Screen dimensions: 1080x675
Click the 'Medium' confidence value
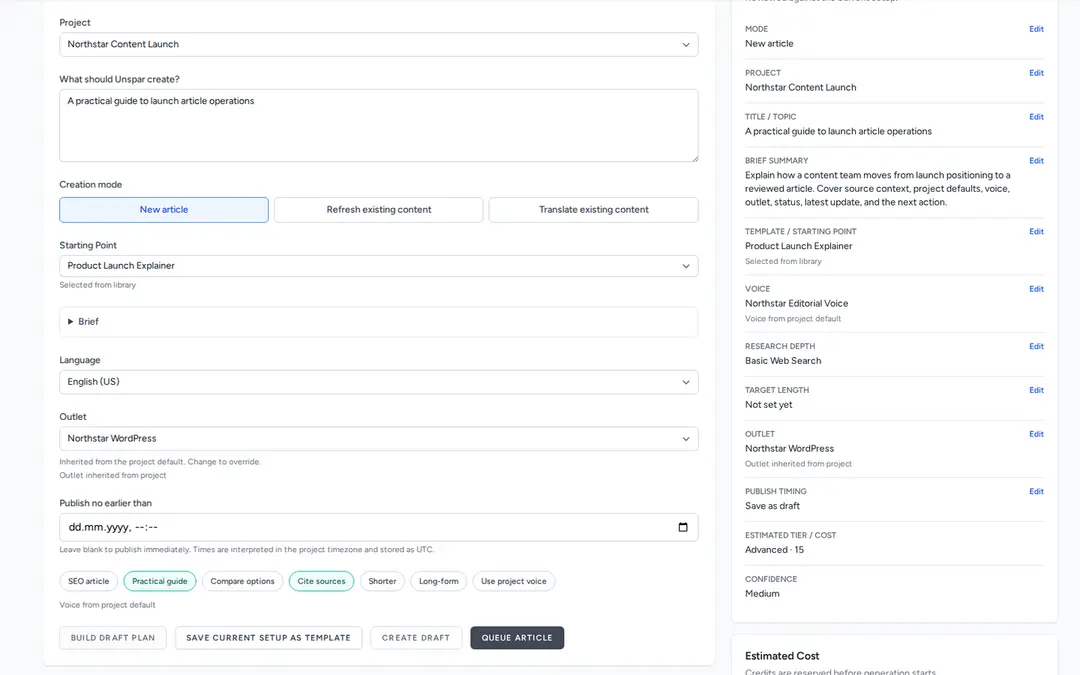pos(762,594)
